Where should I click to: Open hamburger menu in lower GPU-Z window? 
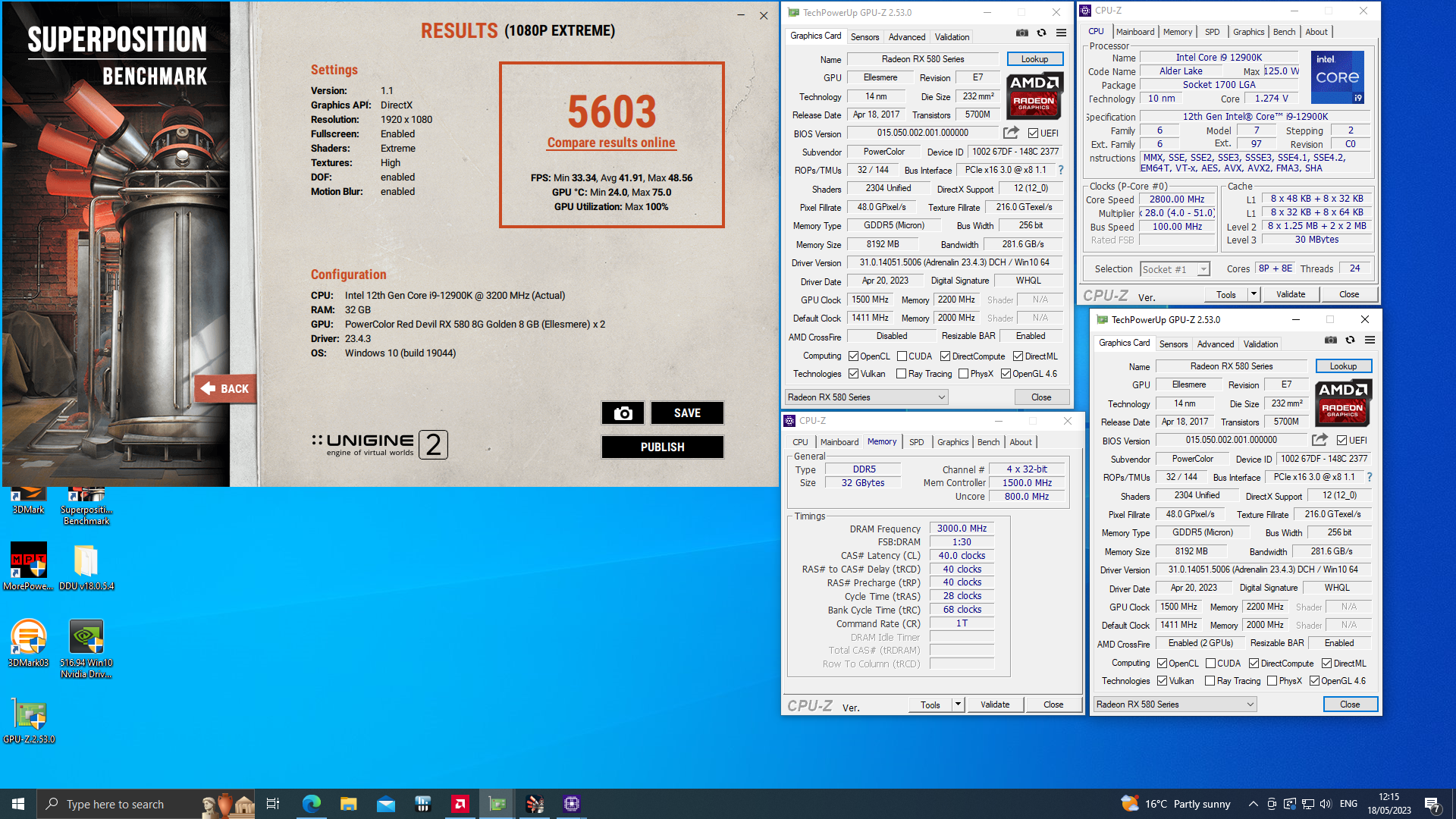1370,340
